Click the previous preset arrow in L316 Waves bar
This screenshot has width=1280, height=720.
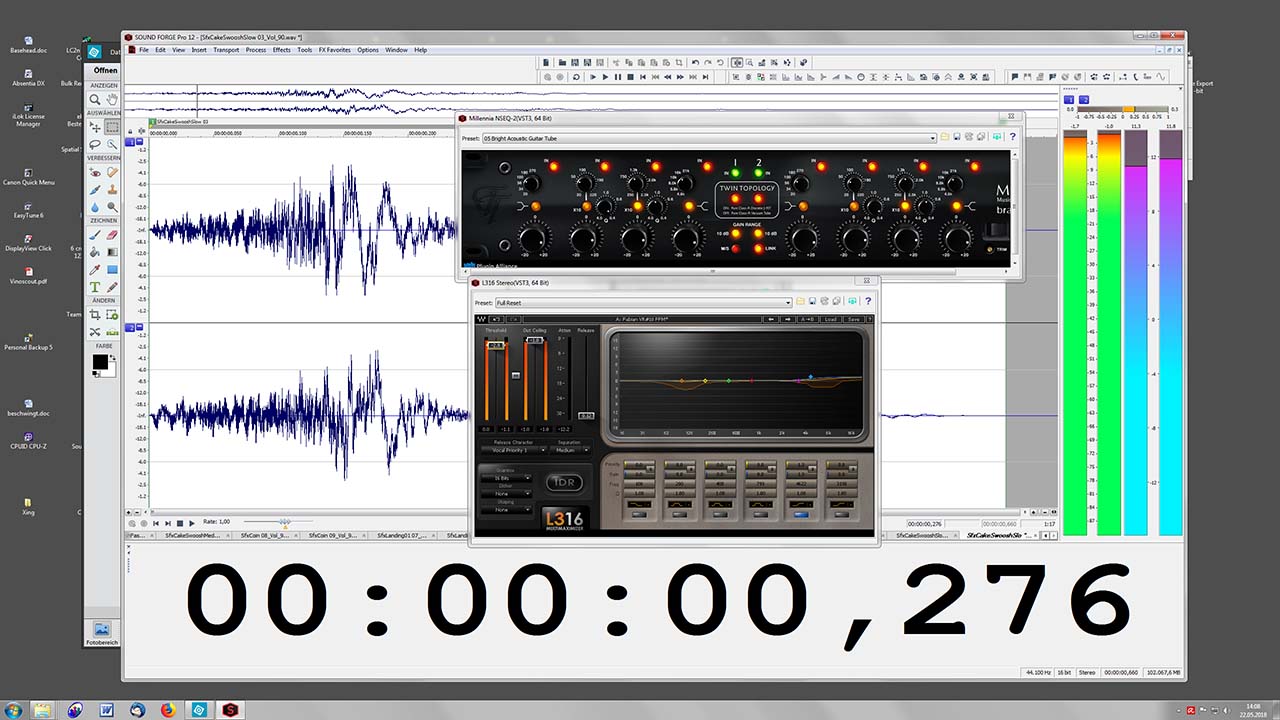tap(771, 319)
